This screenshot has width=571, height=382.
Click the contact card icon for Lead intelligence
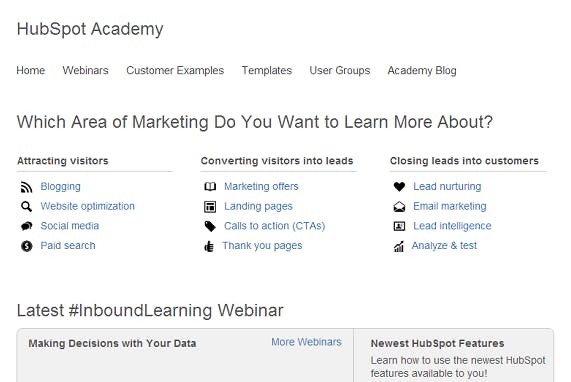pyautogui.click(x=399, y=226)
